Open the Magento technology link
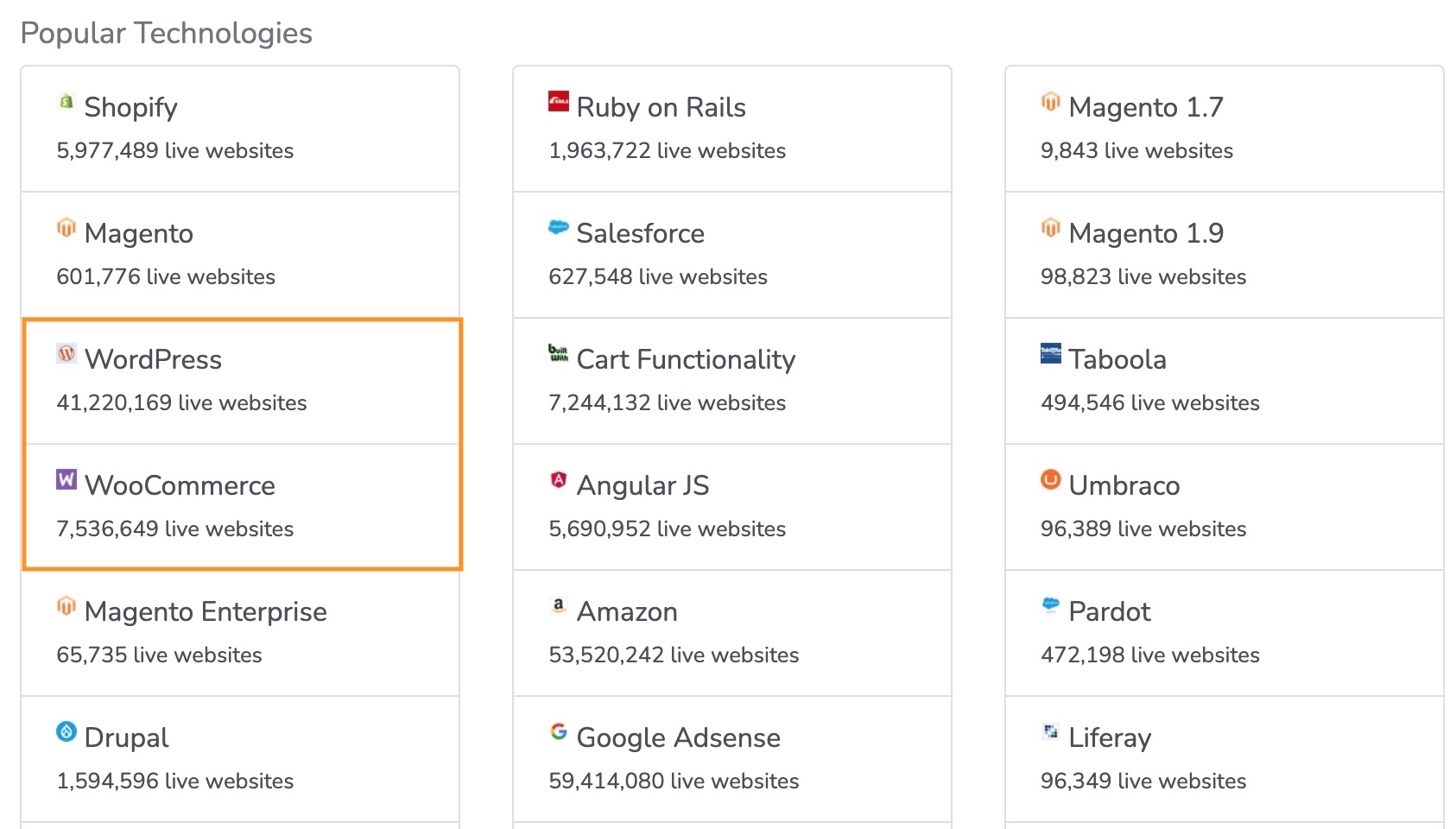This screenshot has height=829, width=1456. pyautogui.click(x=138, y=233)
